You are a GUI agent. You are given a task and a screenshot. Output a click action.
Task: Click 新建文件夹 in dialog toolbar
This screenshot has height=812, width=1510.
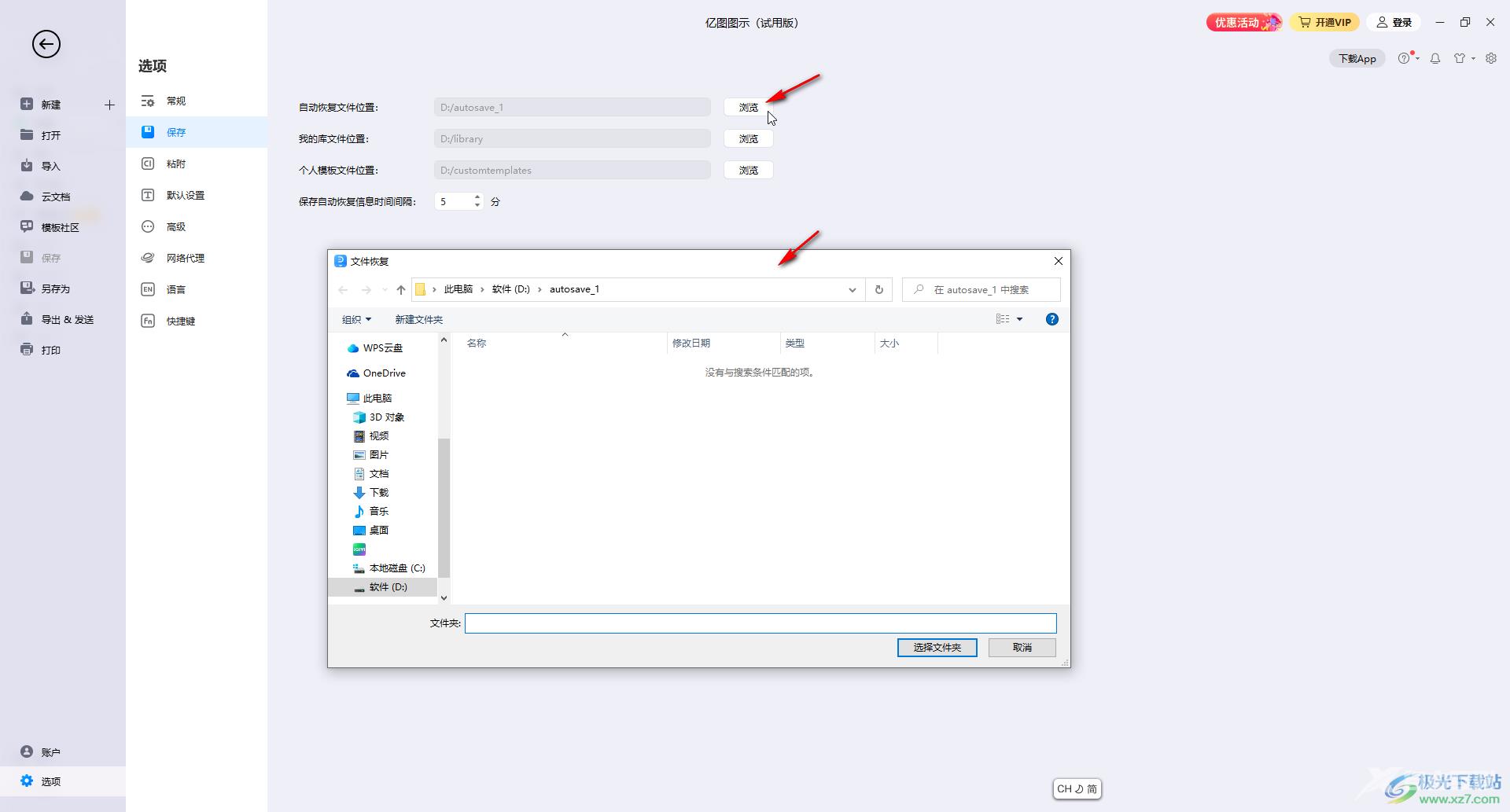419,319
